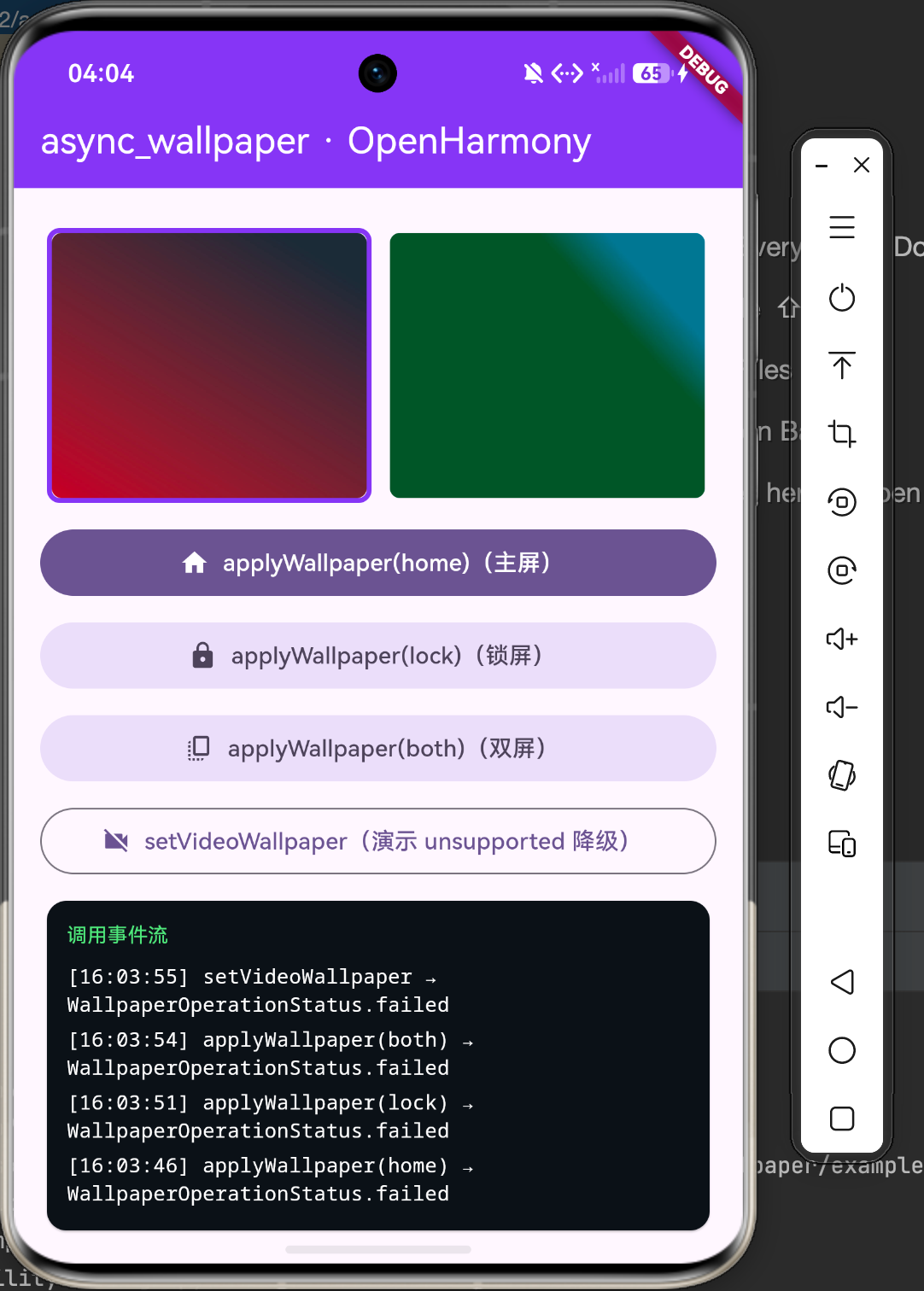Increase volume with the speaker plus icon
Viewport: 924px width, 1291px height.
coord(842,639)
